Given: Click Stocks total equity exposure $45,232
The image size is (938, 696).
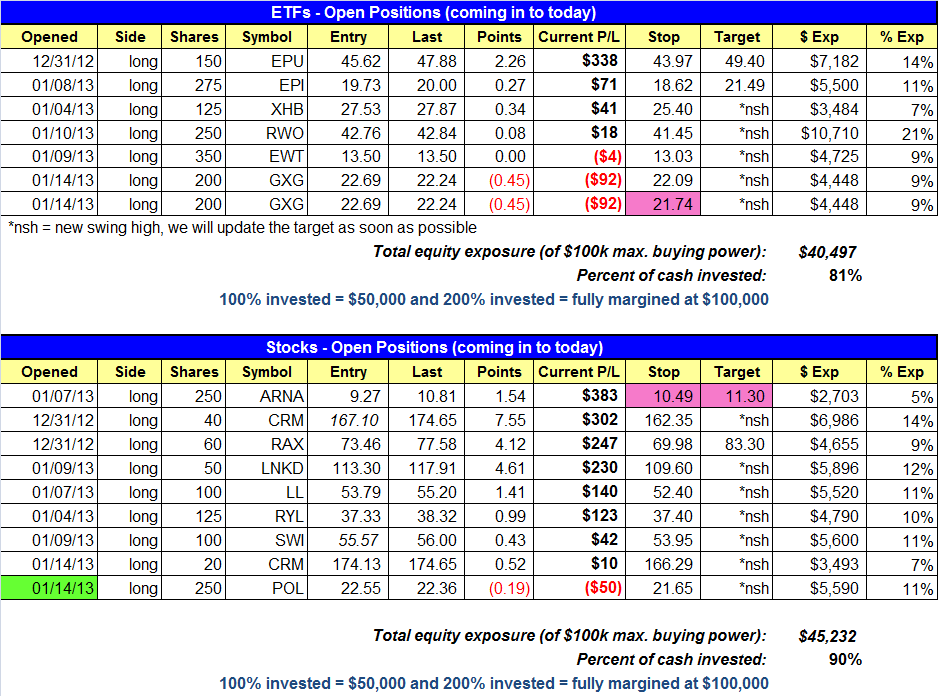Looking at the screenshot, I should click(x=827, y=636).
